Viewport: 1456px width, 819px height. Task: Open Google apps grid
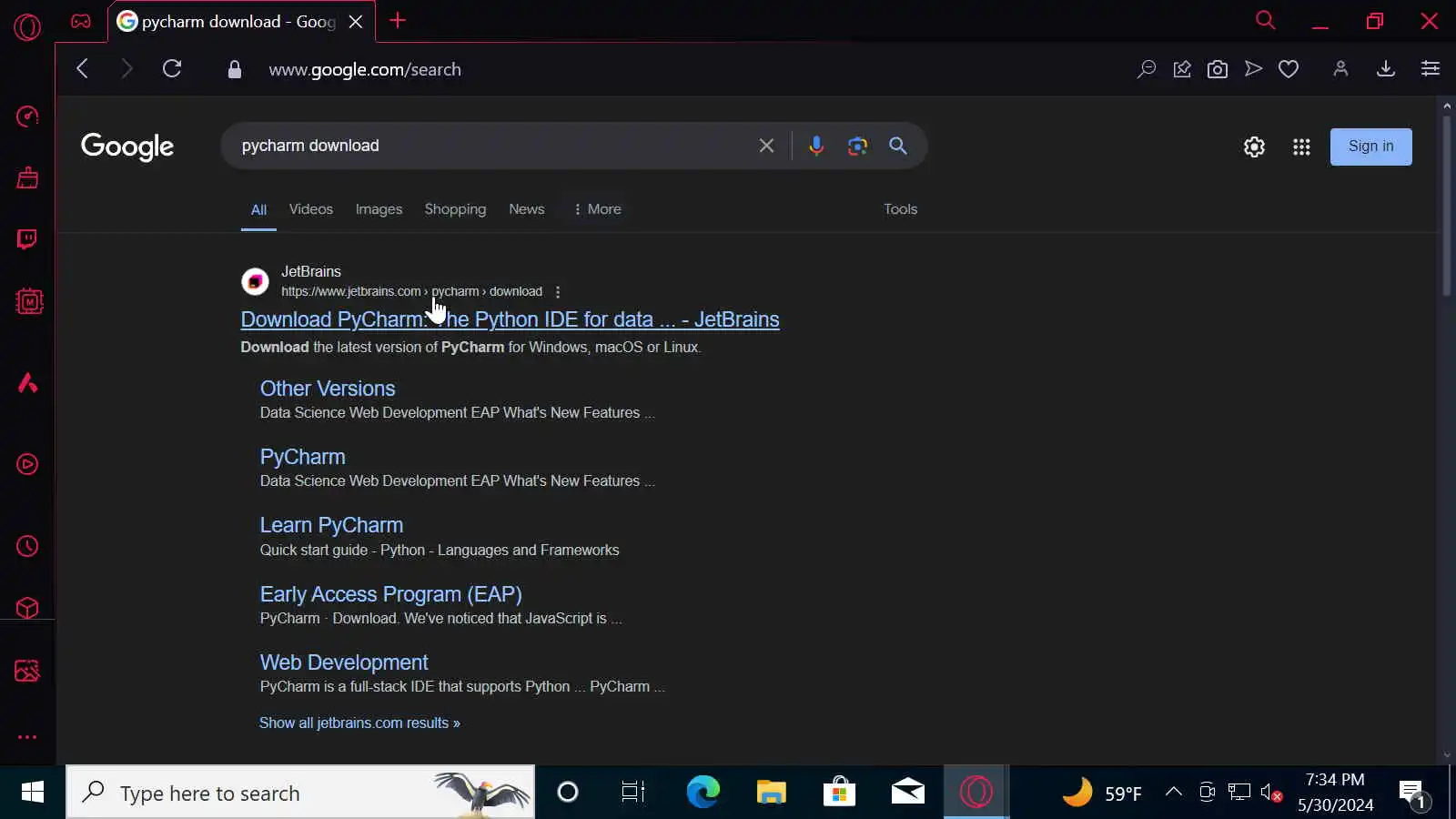tap(1301, 147)
